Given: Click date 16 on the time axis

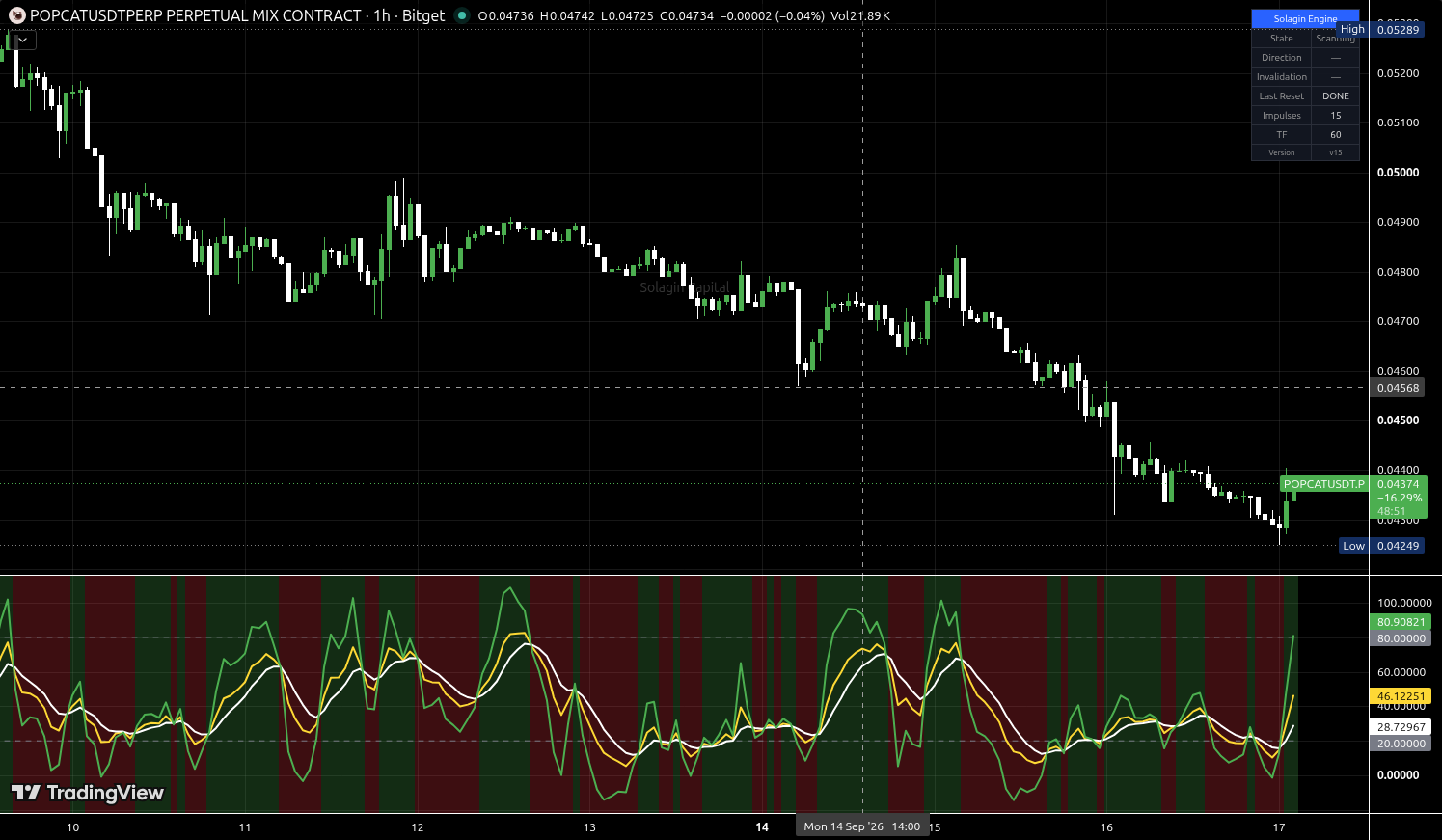Looking at the screenshot, I should coord(1106,827).
